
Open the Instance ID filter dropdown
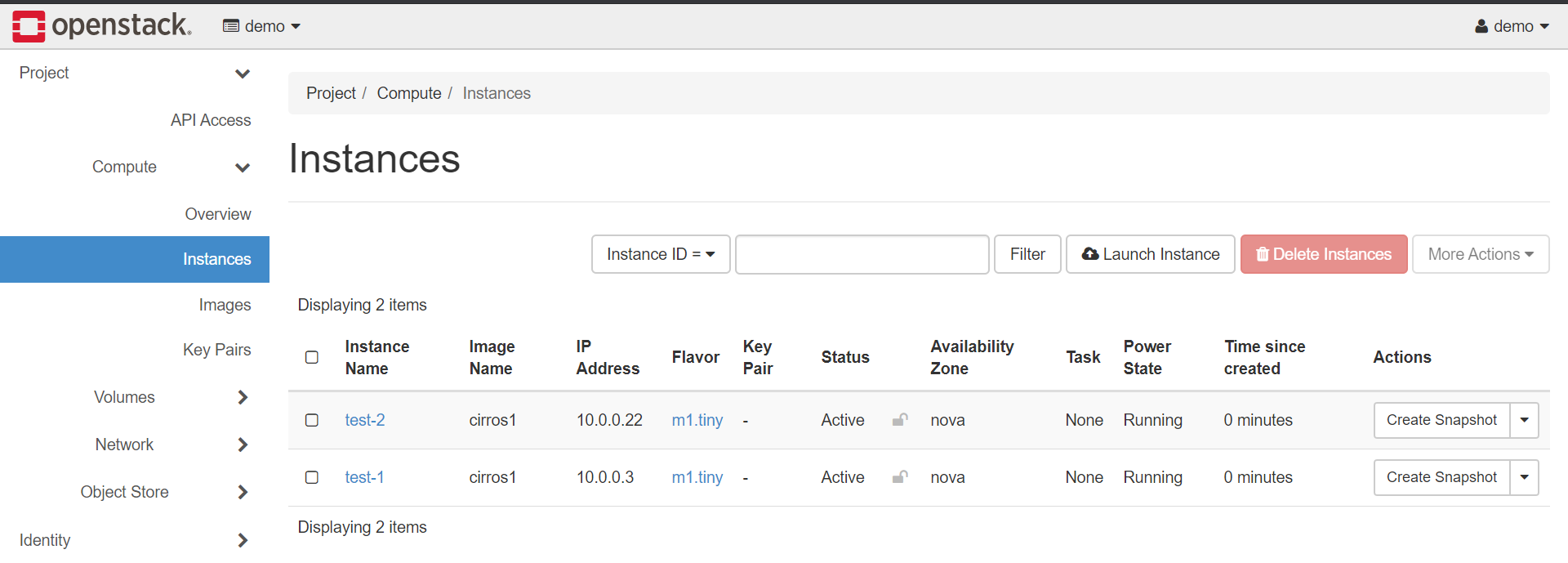661,254
